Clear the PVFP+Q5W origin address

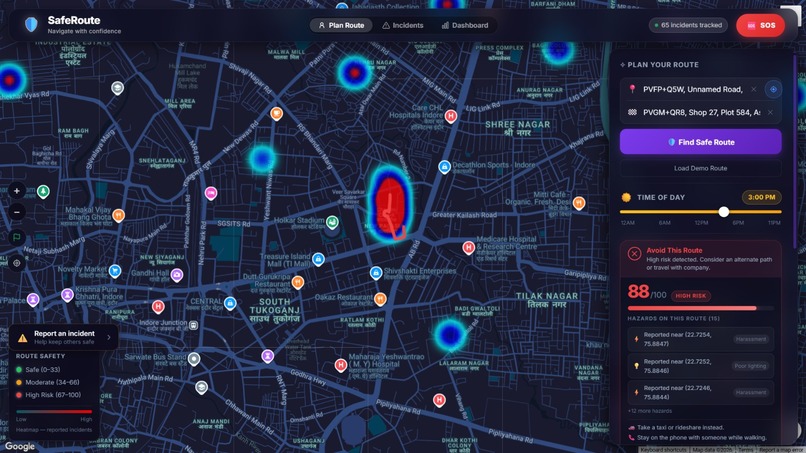pos(754,89)
